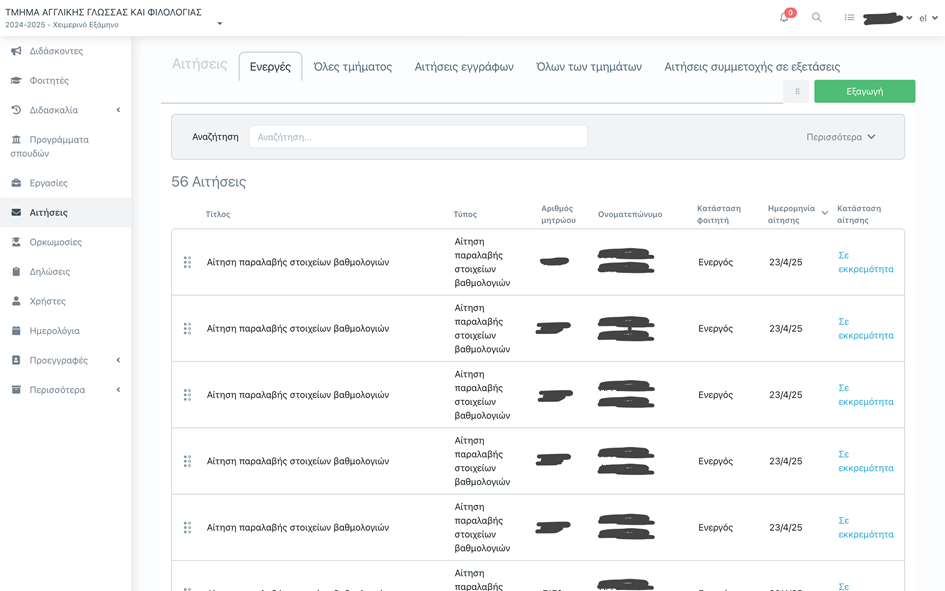This screenshot has width=945, height=591.
Task: Click the green Εξαγωγή button
Action: [x=865, y=92]
